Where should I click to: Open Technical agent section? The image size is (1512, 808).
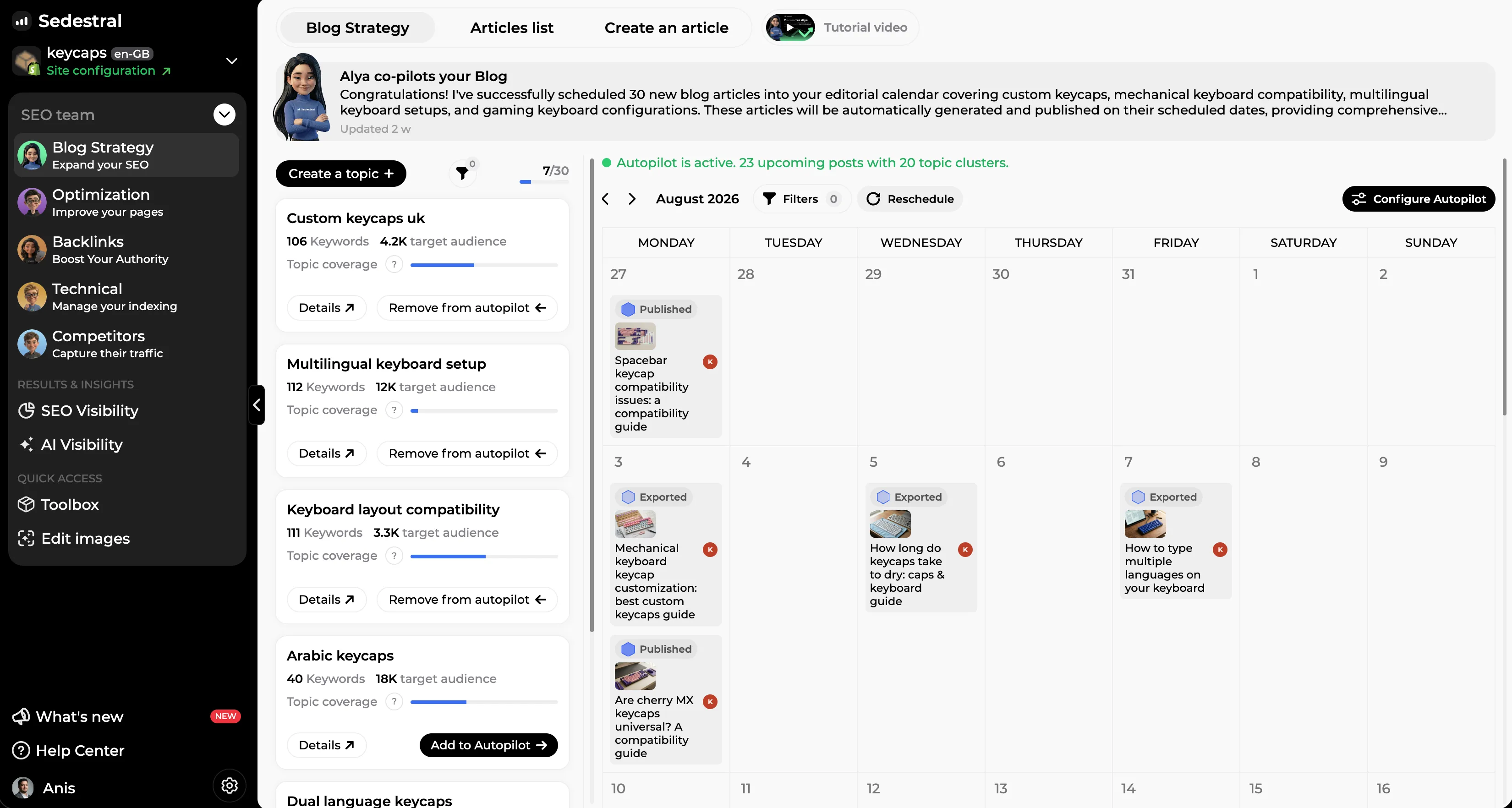coord(126,297)
